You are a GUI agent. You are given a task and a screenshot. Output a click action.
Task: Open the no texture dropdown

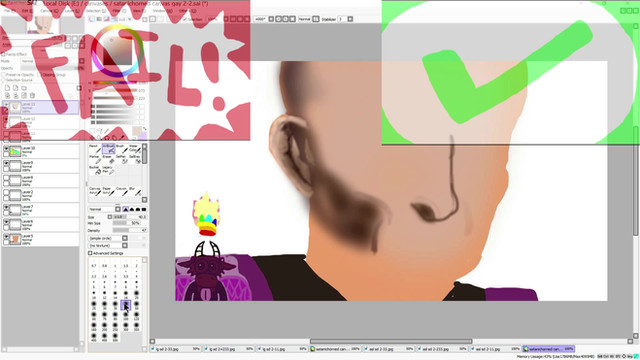point(108,246)
